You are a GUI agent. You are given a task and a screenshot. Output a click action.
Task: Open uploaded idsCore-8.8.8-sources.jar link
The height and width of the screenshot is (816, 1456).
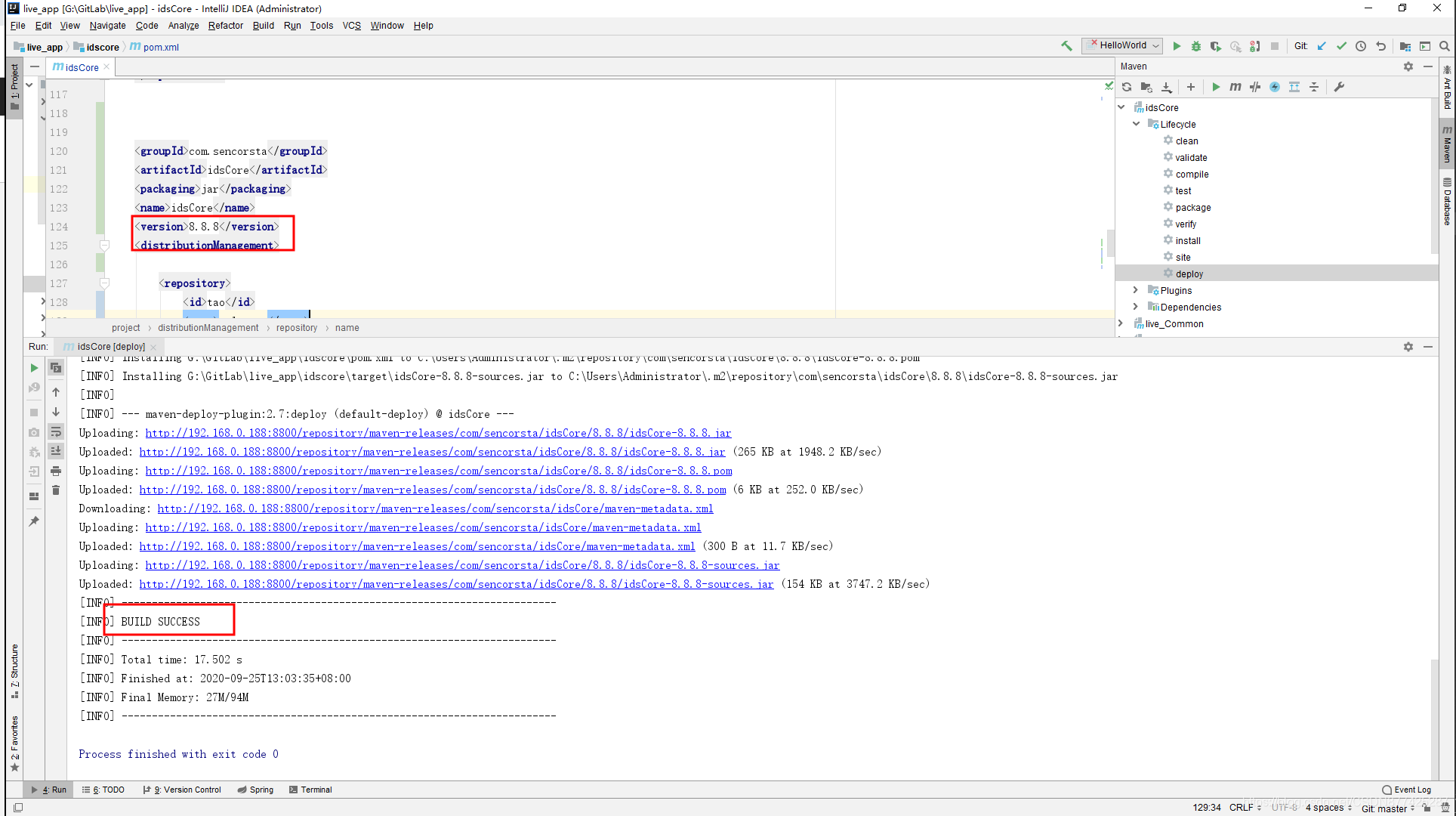pyautogui.click(x=456, y=584)
